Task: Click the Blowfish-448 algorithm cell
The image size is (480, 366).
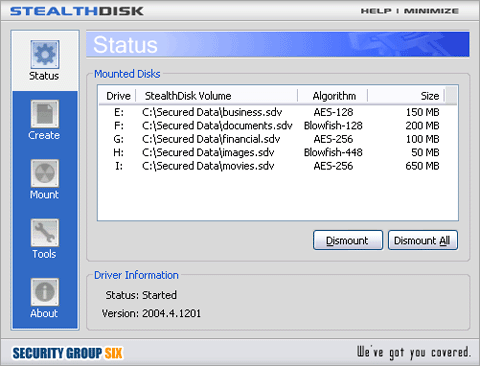Action: coord(333,152)
